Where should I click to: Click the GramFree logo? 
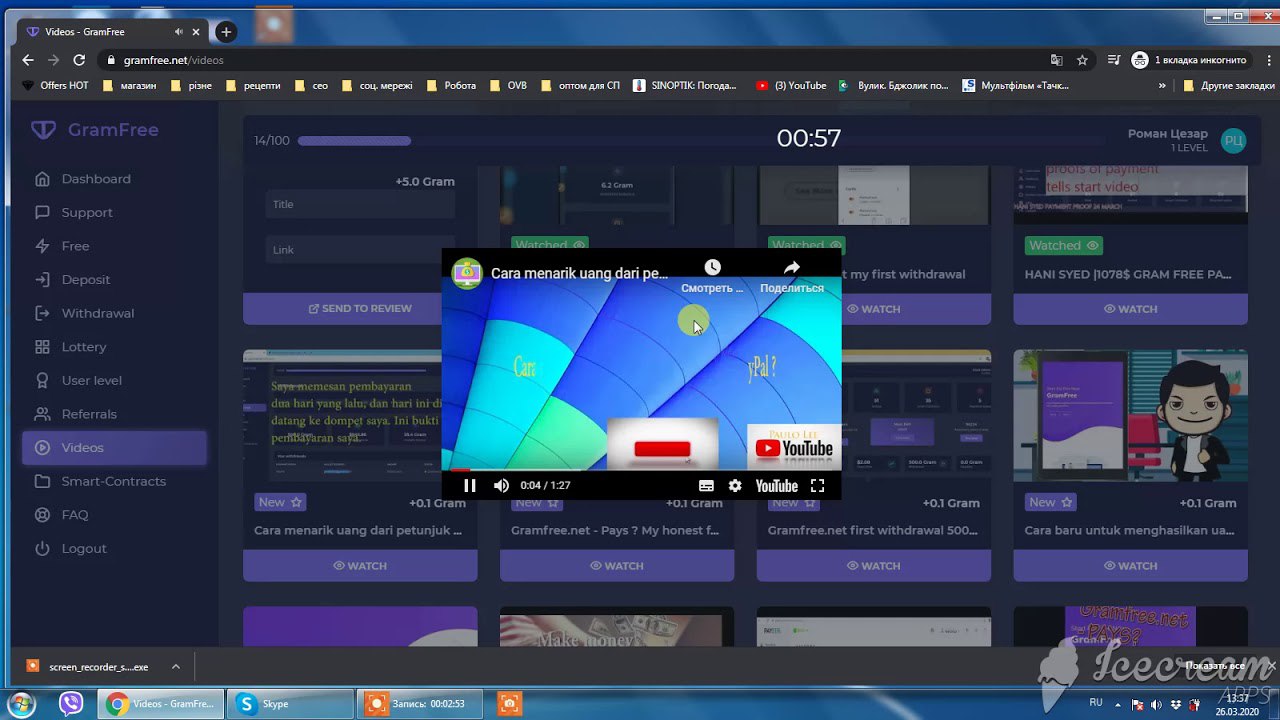coord(95,130)
